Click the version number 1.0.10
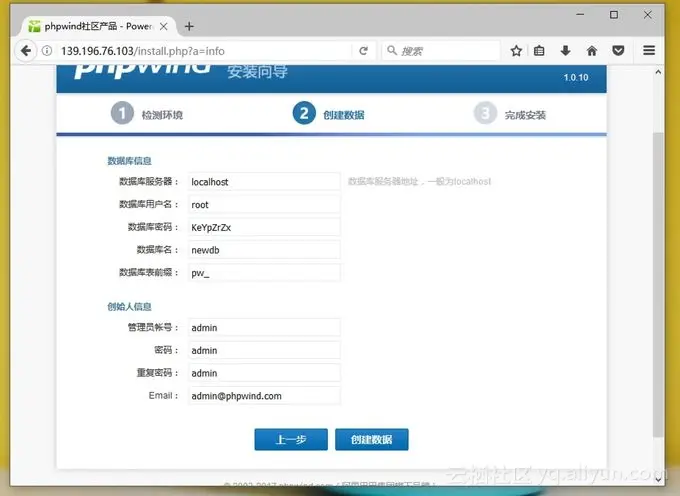Viewport: 680px width, 496px height. click(x=576, y=78)
